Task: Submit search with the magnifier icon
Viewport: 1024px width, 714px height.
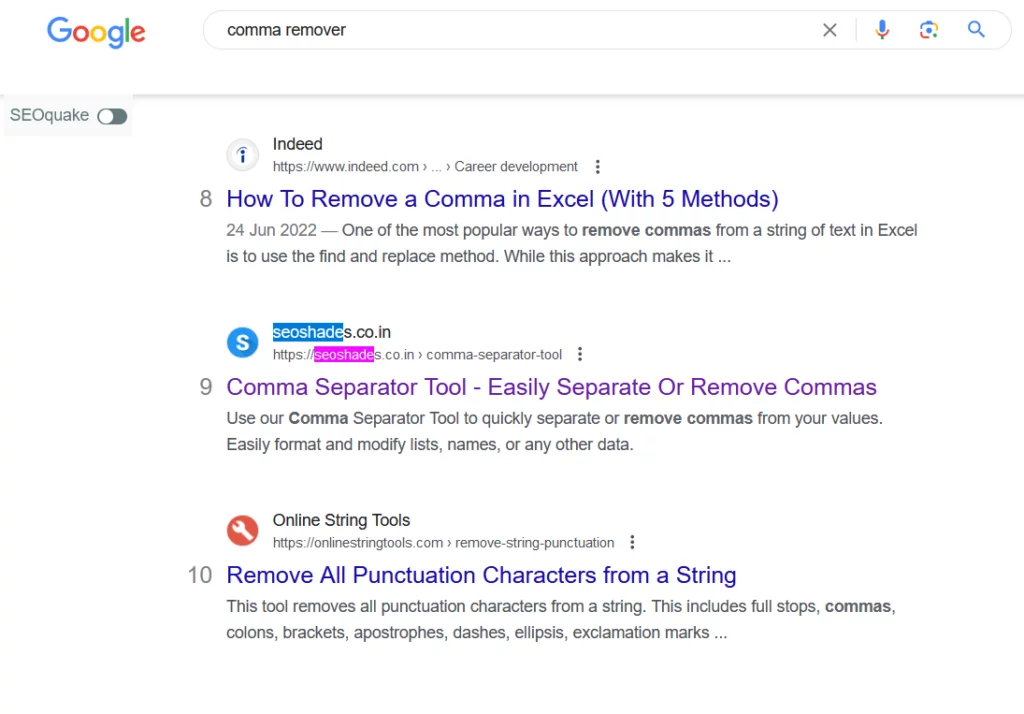Action: [976, 29]
